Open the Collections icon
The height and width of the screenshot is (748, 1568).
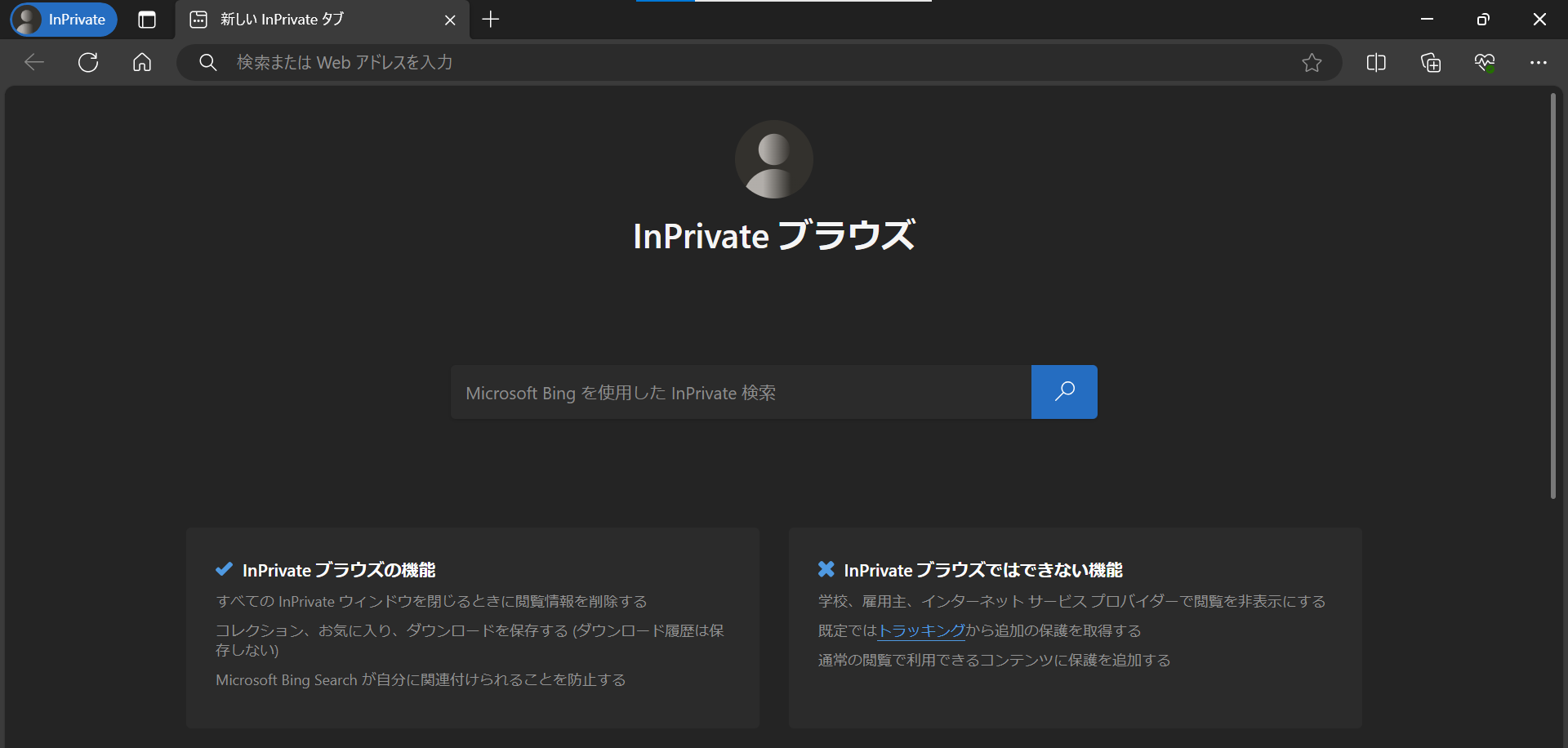pyautogui.click(x=1431, y=62)
